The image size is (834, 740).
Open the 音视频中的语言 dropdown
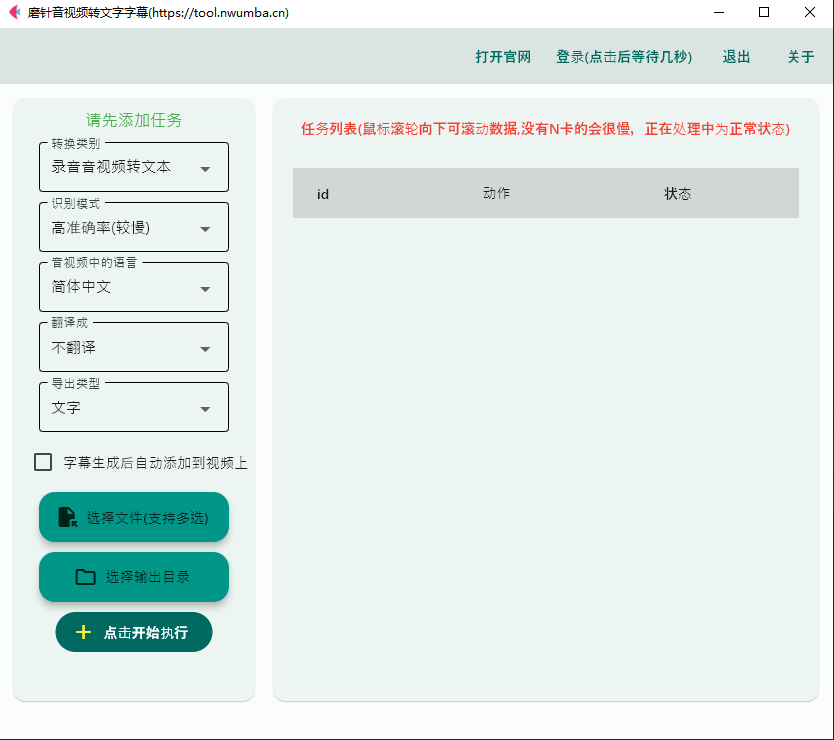point(134,287)
